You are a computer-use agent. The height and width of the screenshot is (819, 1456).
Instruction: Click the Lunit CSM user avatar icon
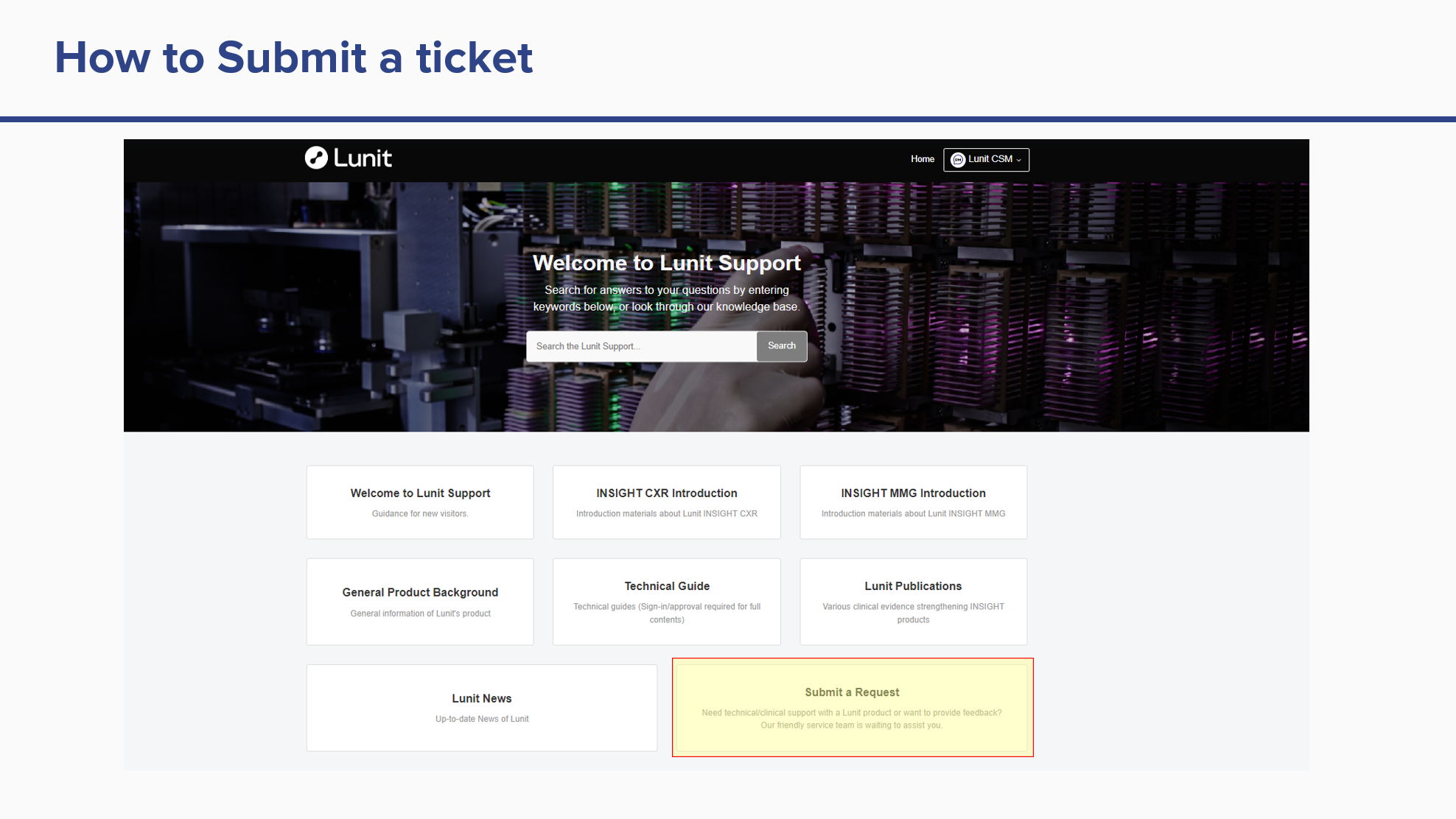[957, 160]
